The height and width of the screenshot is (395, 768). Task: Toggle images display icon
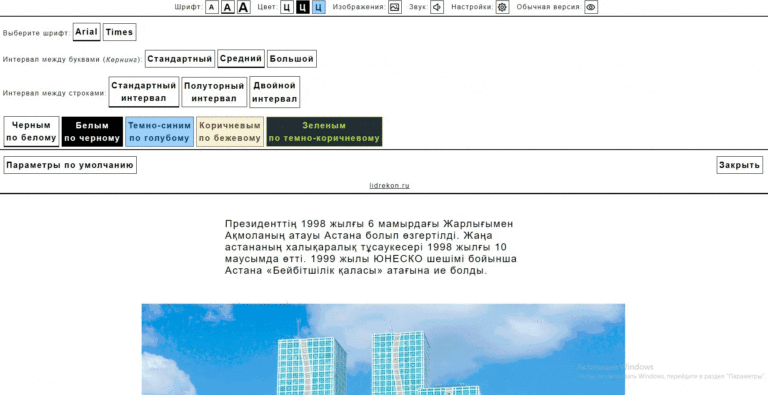395,7
